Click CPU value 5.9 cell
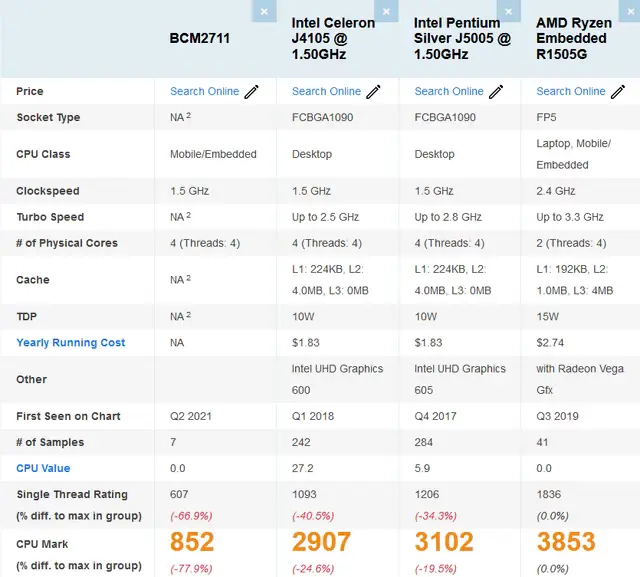This screenshot has height=577, width=640. (x=422, y=468)
